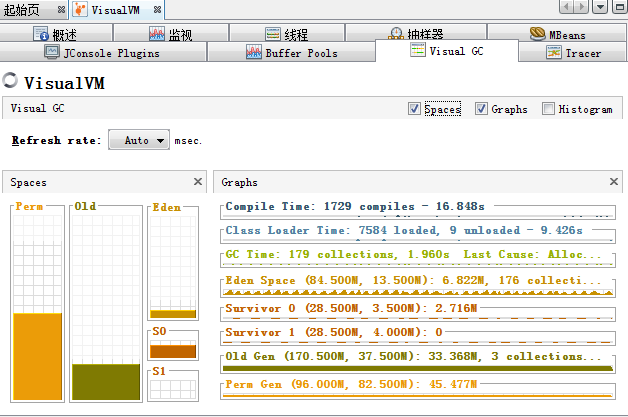Click the 抽样器 sampler stopwatch icon

396,34
